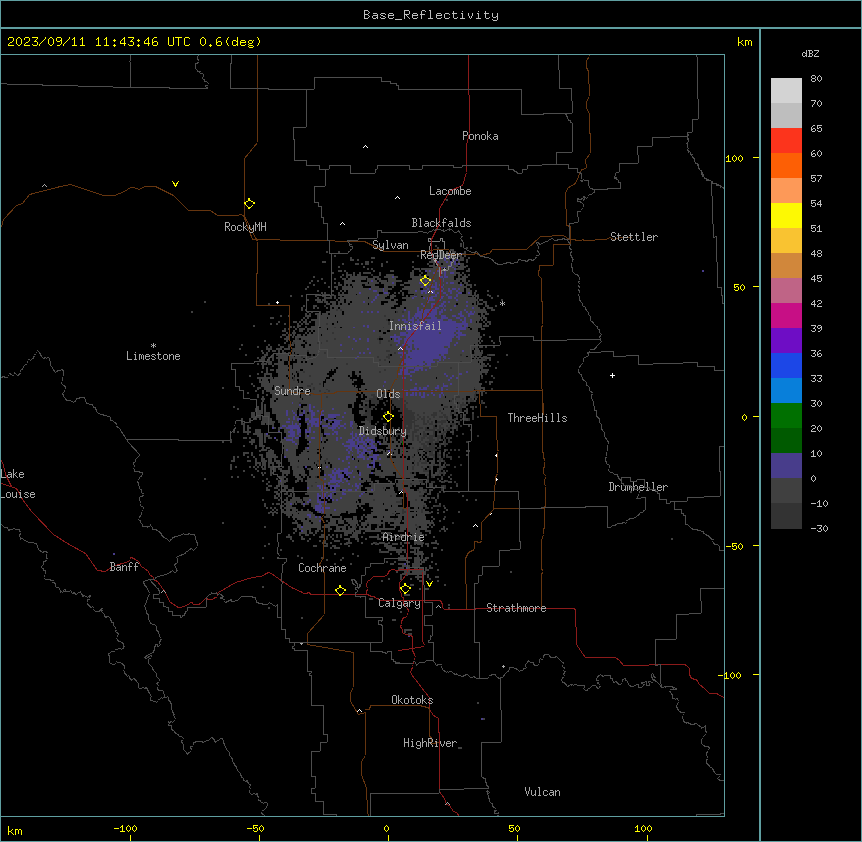Click the Airdrie city label

404,537
